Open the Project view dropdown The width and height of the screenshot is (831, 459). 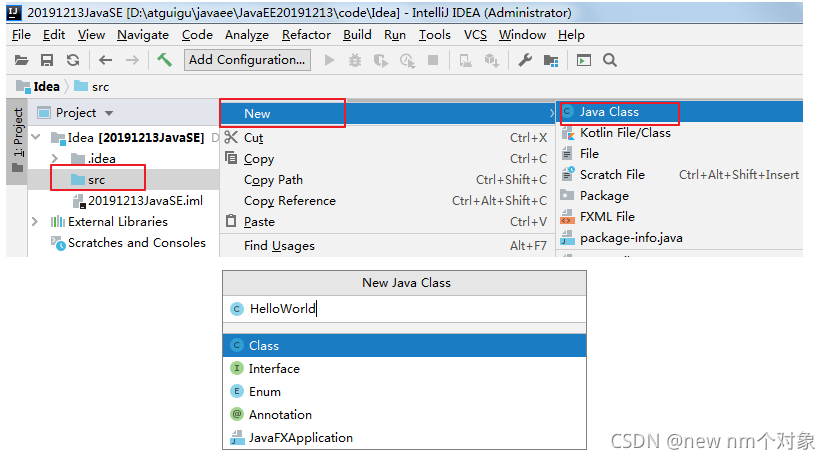click(x=109, y=113)
